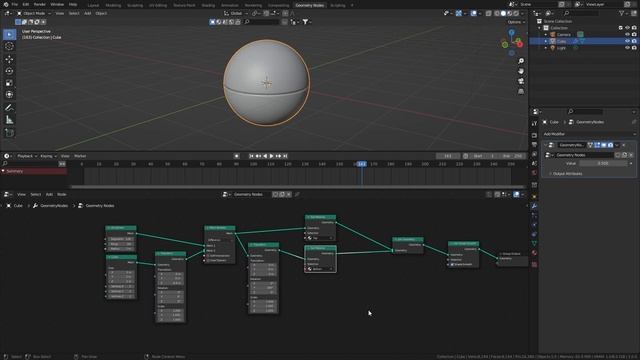Click the Properties editor search field

(585, 111)
